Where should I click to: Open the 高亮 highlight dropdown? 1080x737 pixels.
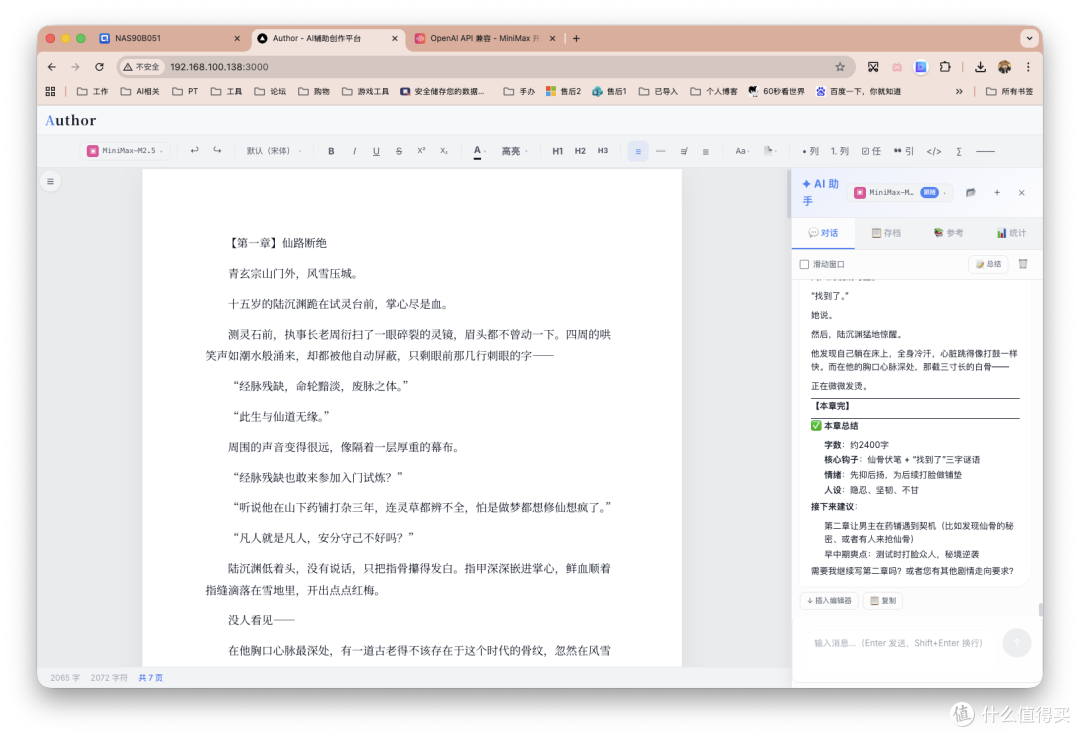click(515, 151)
